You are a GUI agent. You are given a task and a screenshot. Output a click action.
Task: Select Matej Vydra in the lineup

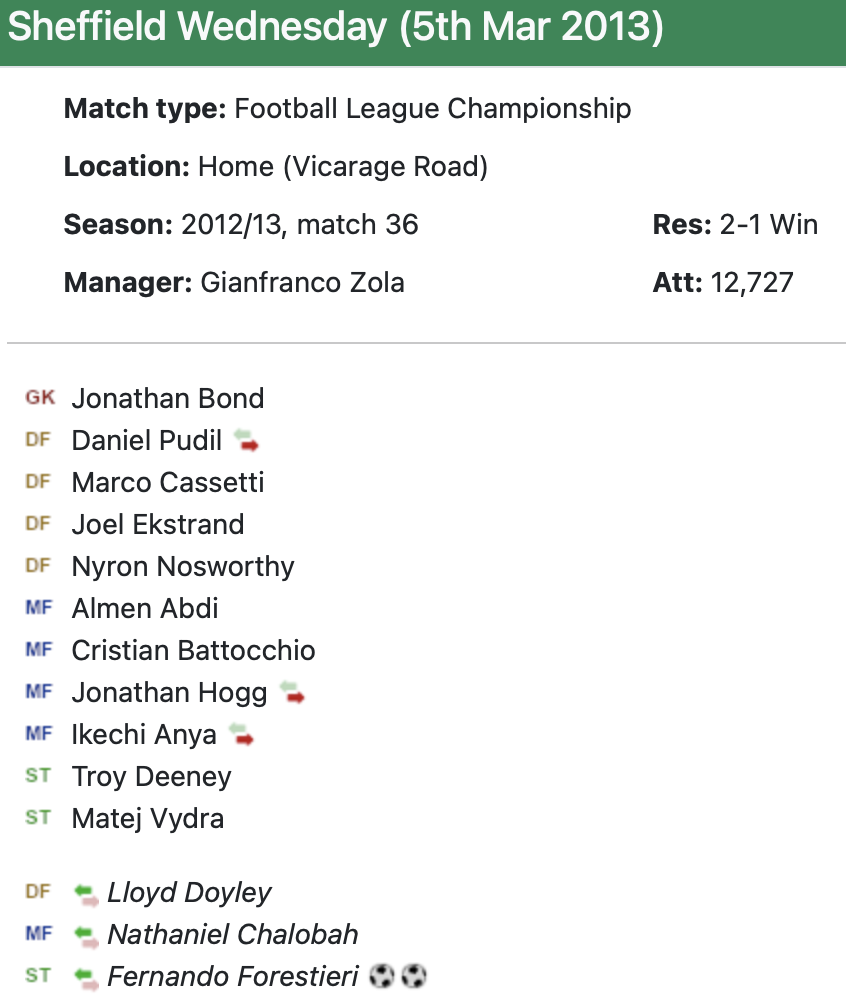148,819
